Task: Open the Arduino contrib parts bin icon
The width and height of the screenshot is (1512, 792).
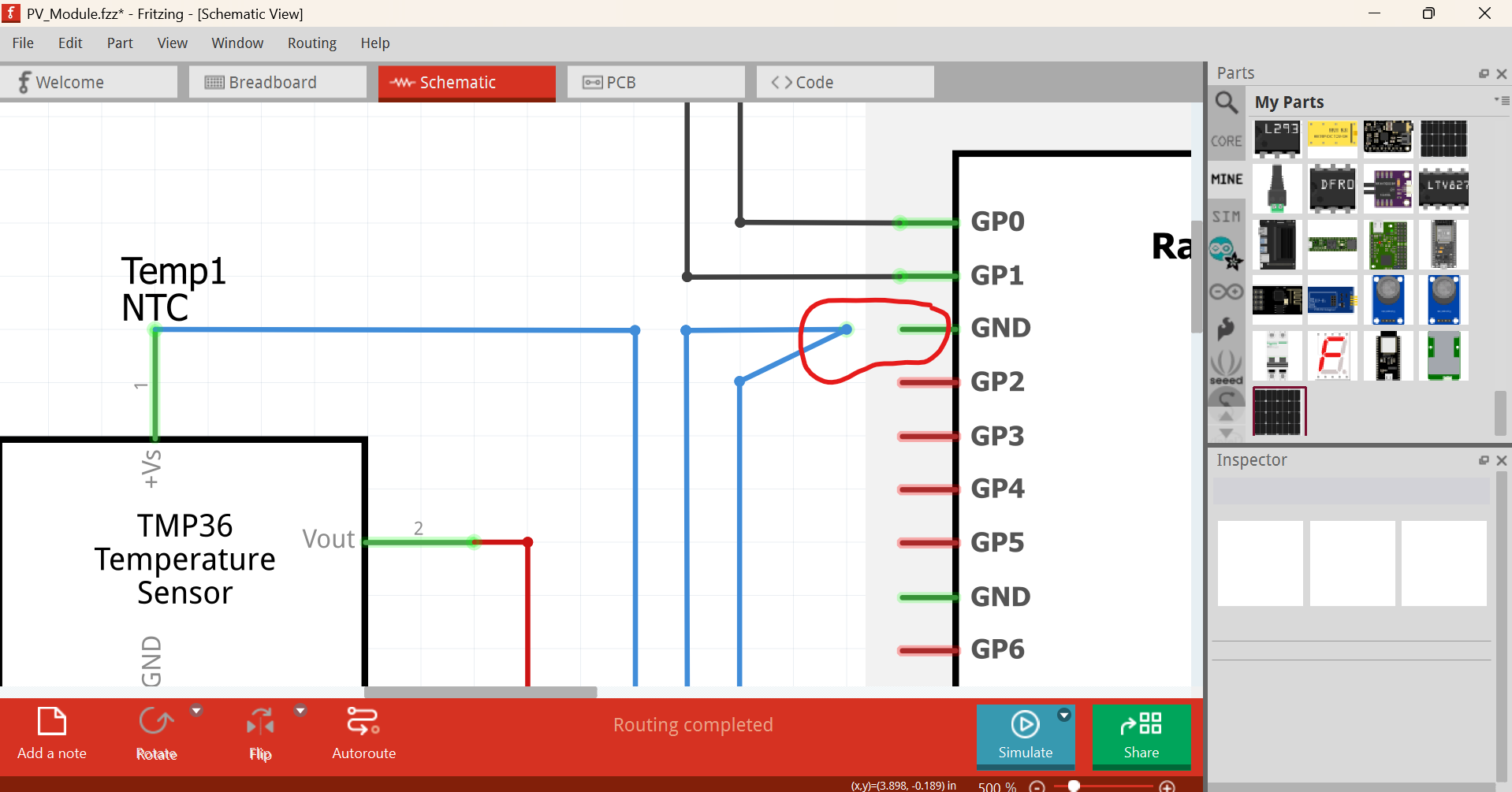Action: [1226, 253]
